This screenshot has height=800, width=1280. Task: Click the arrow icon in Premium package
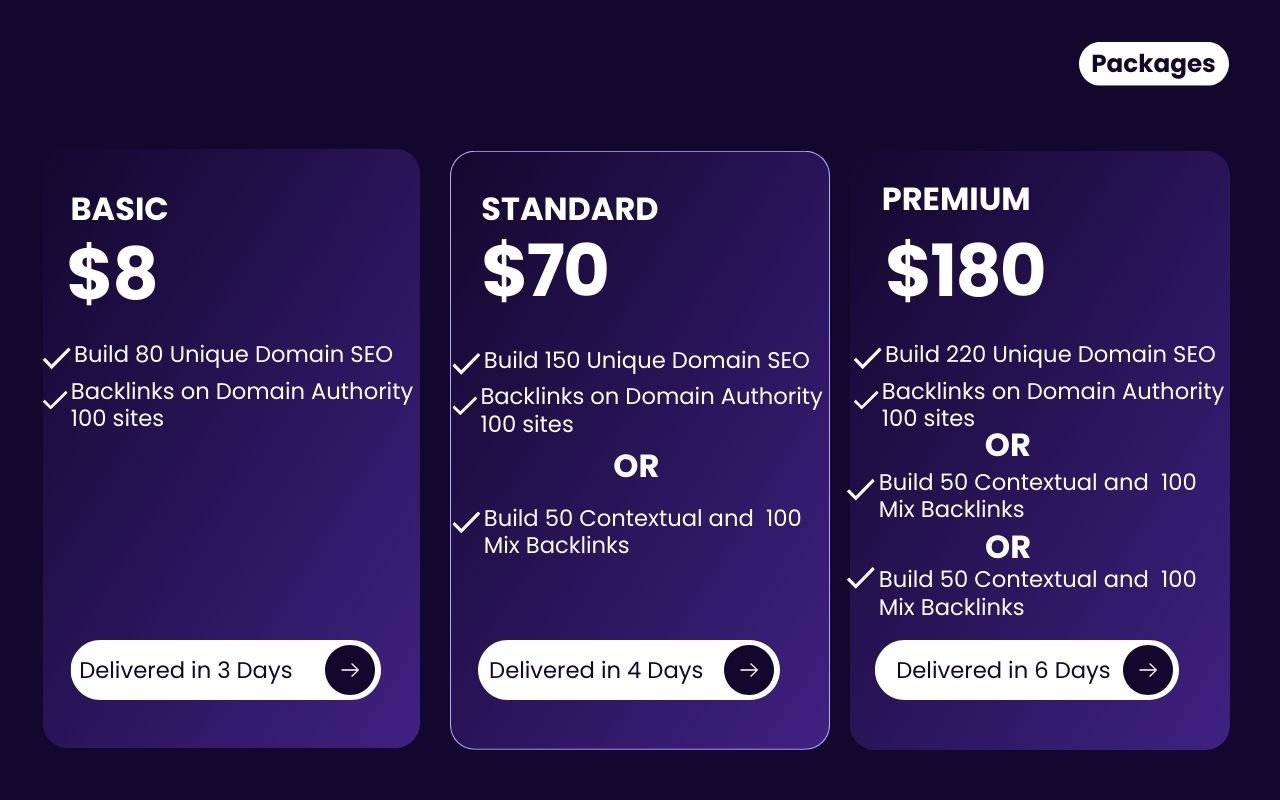pos(1148,670)
